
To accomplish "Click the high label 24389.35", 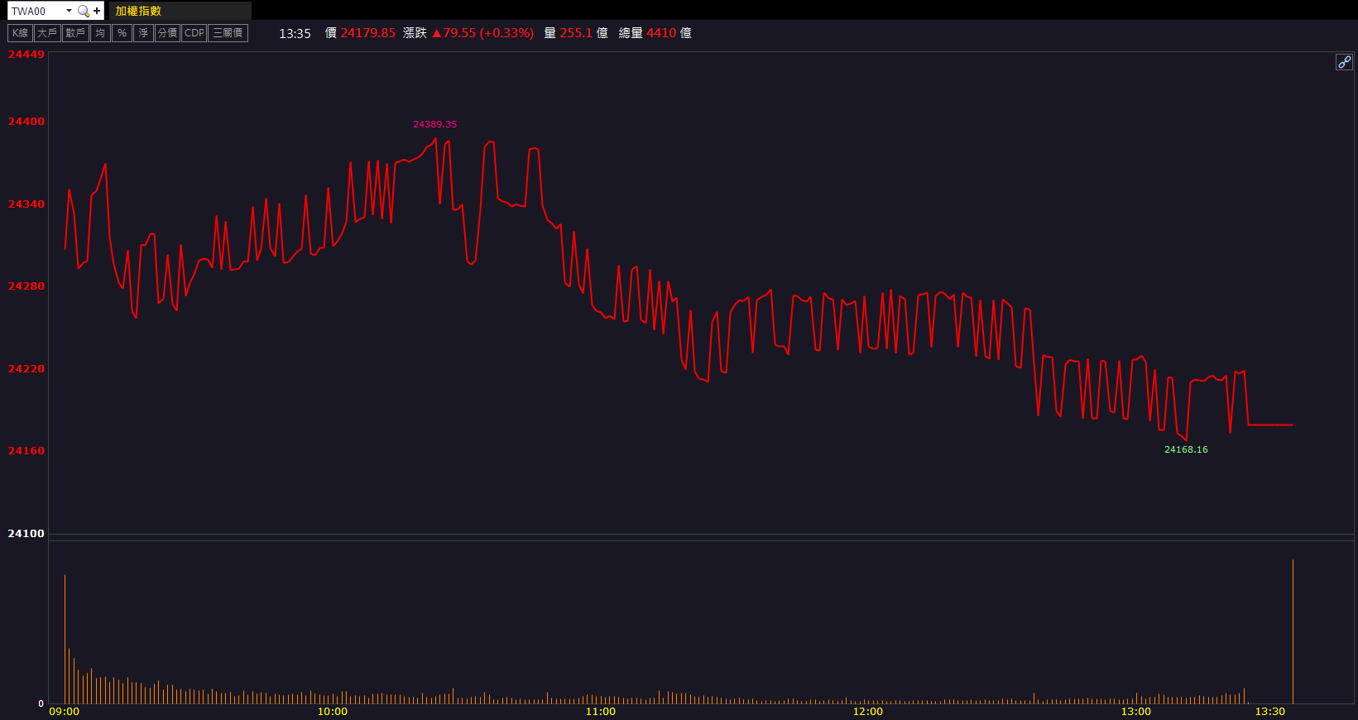I will pyautogui.click(x=435, y=124).
